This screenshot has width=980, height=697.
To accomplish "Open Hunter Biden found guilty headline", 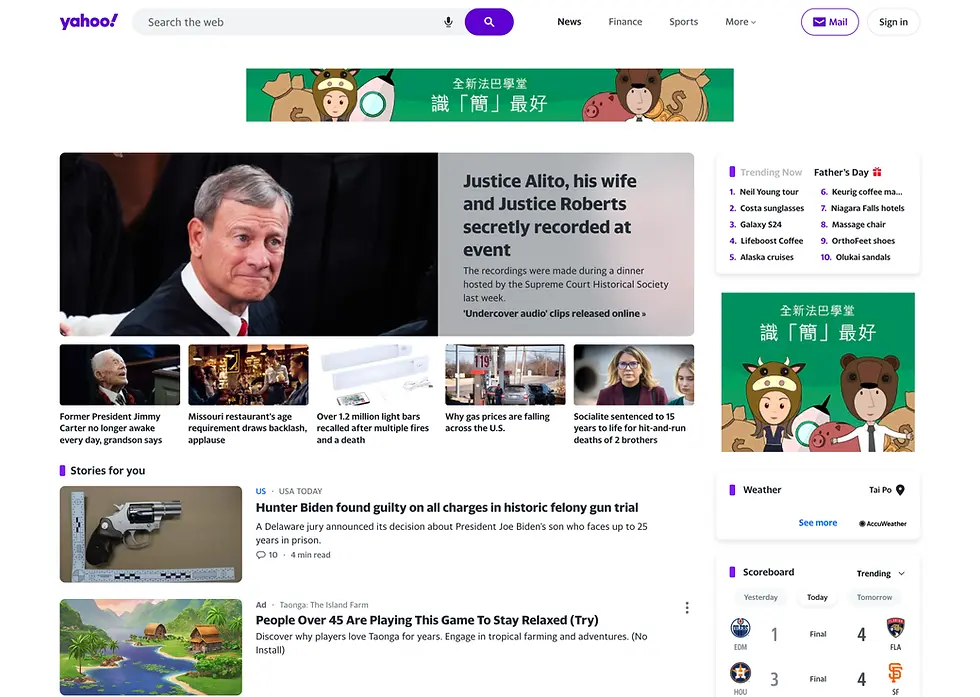I will 447,508.
